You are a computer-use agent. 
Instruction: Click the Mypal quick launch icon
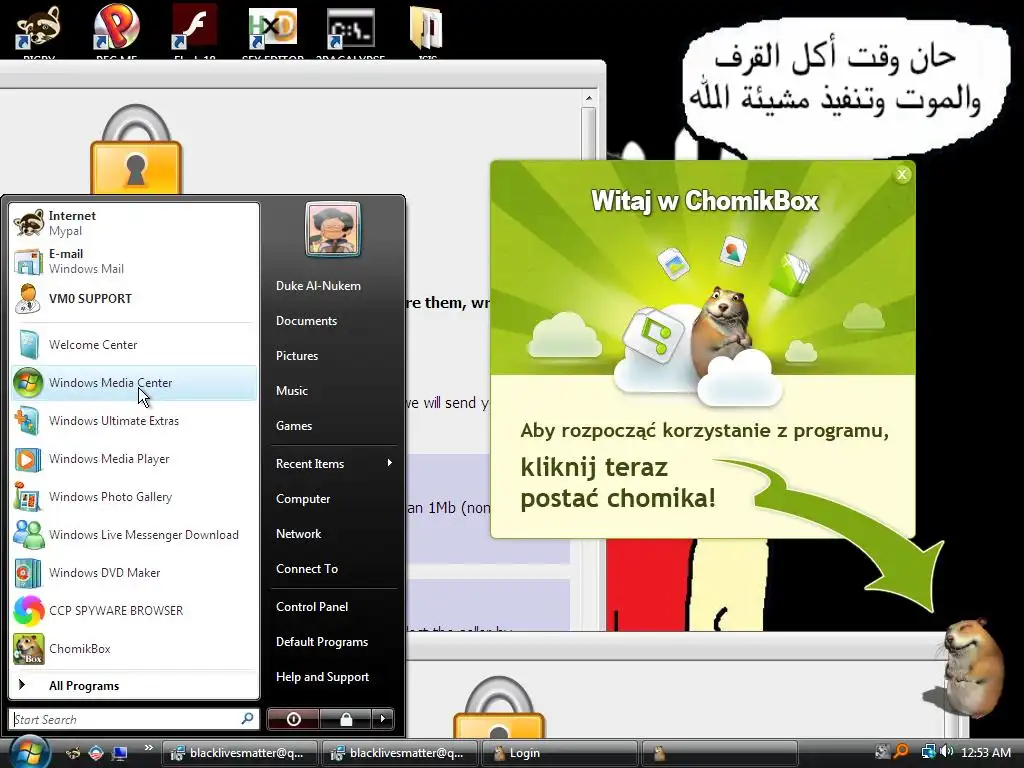72,753
